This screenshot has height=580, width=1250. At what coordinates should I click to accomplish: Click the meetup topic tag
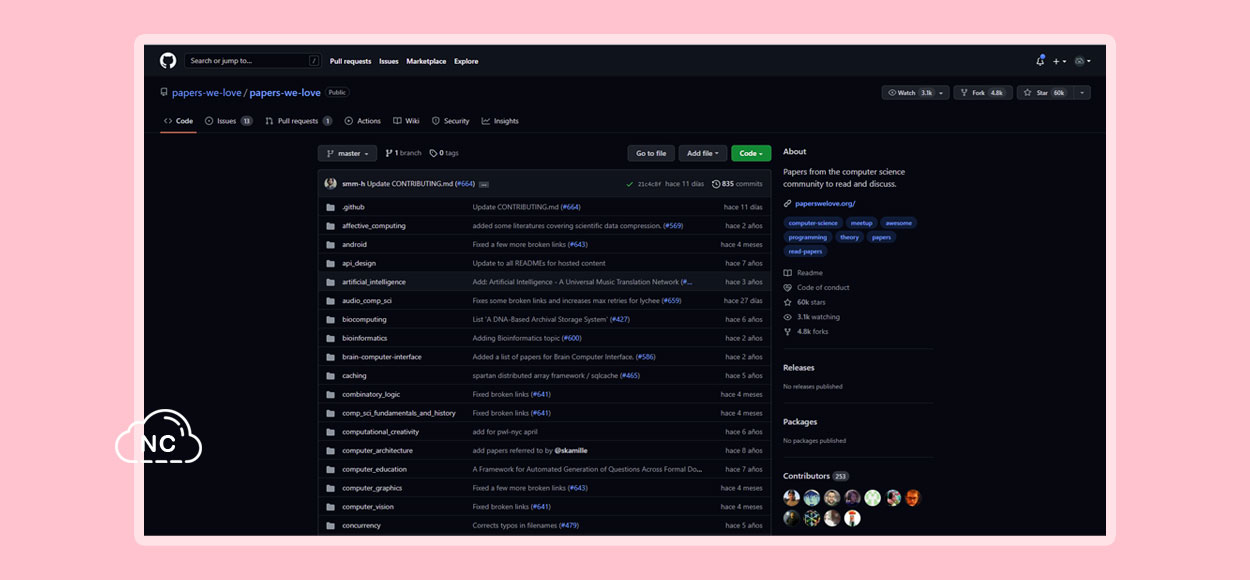point(861,223)
